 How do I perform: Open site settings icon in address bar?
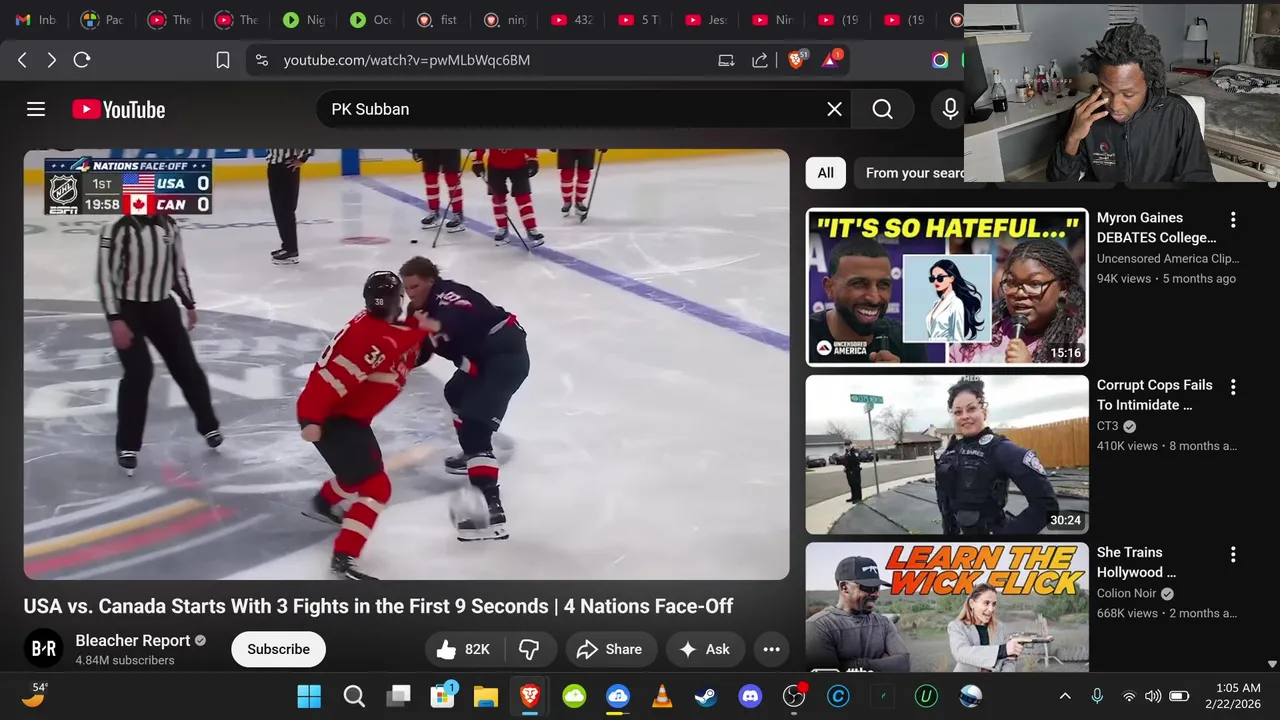coord(262,60)
